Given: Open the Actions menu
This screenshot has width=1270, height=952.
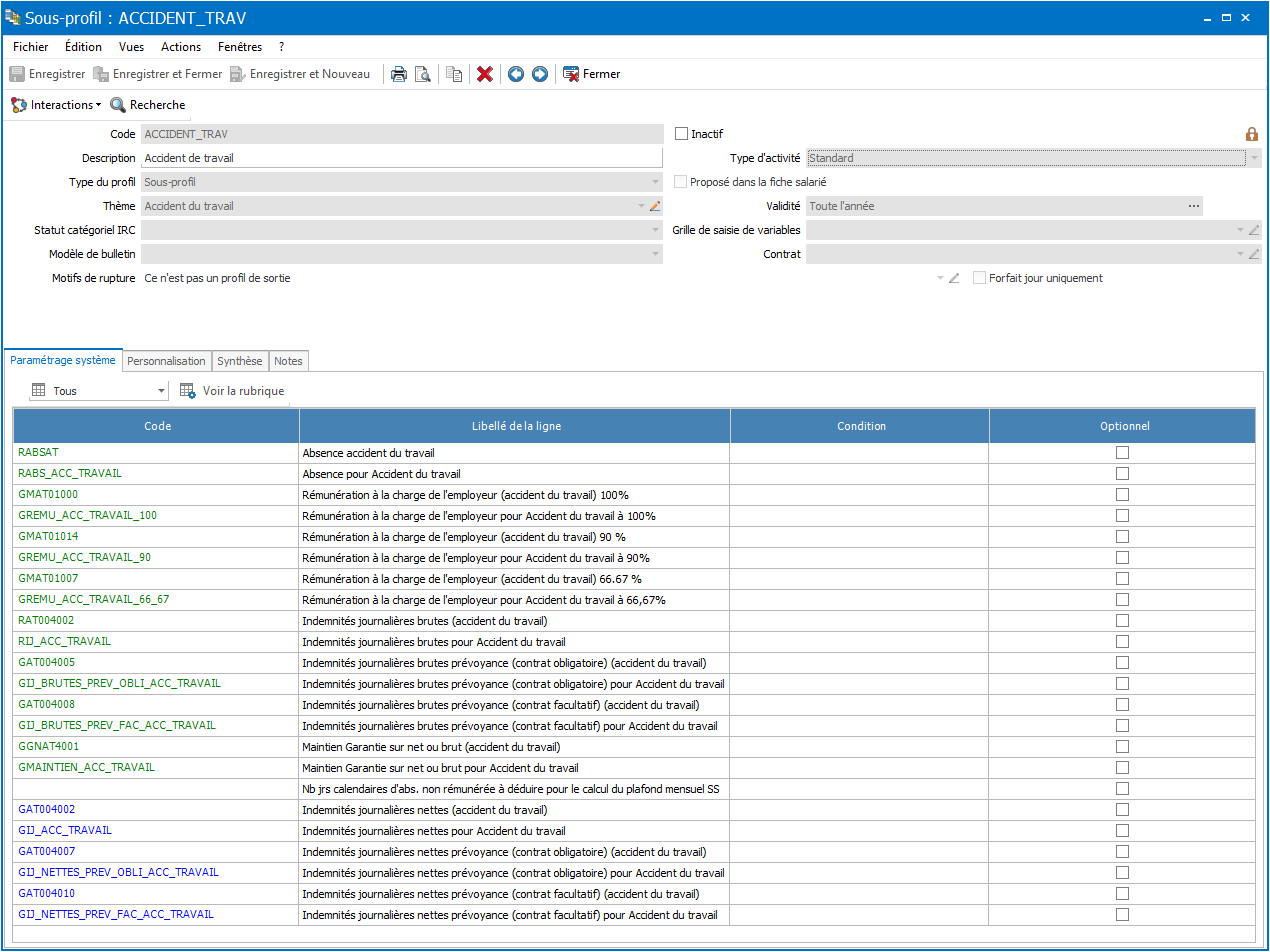Looking at the screenshot, I should (181, 47).
